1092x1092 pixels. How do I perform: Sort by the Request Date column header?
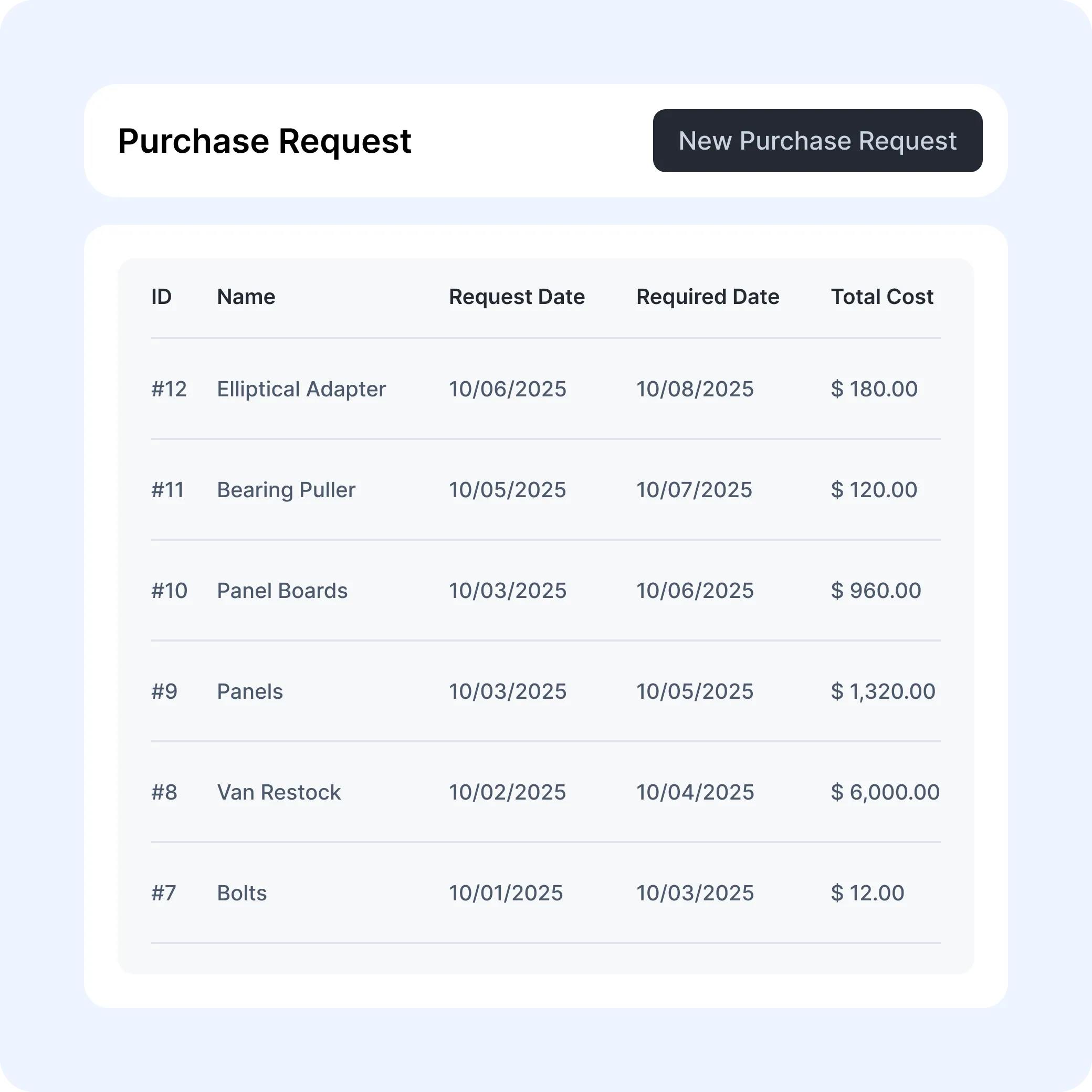click(x=517, y=296)
